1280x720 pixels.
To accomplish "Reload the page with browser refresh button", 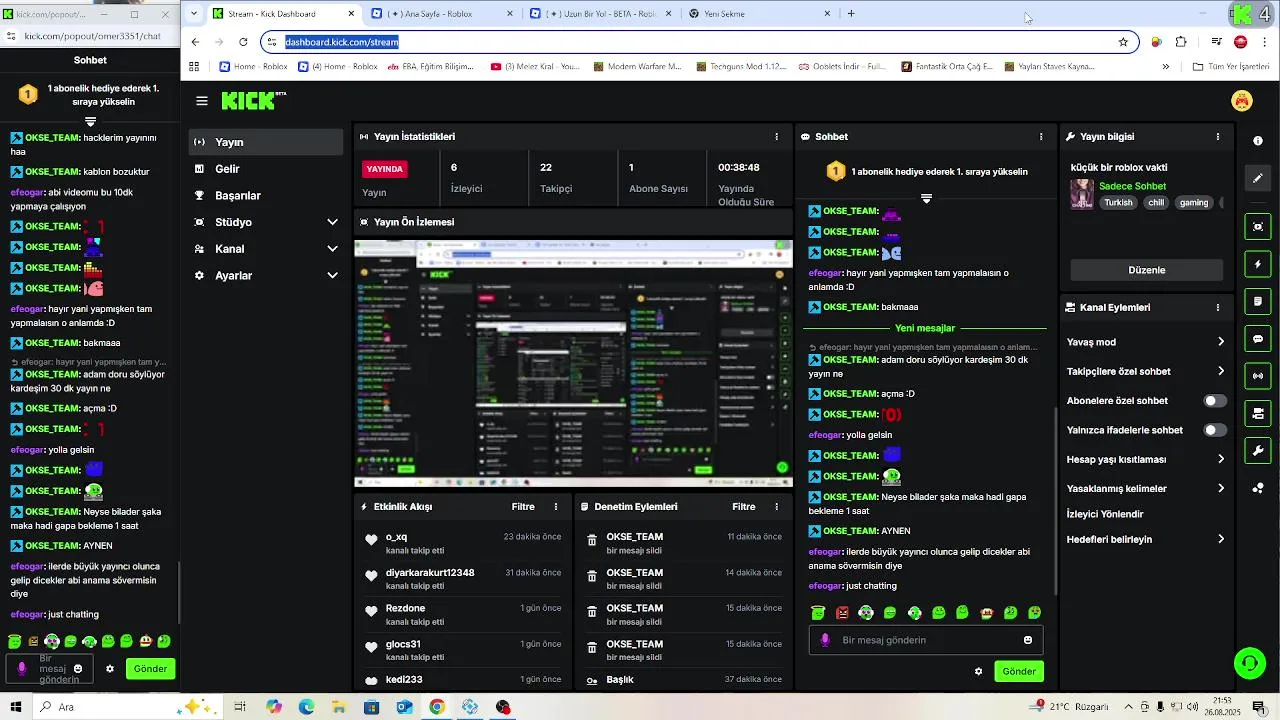I will click(x=243, y=42).
